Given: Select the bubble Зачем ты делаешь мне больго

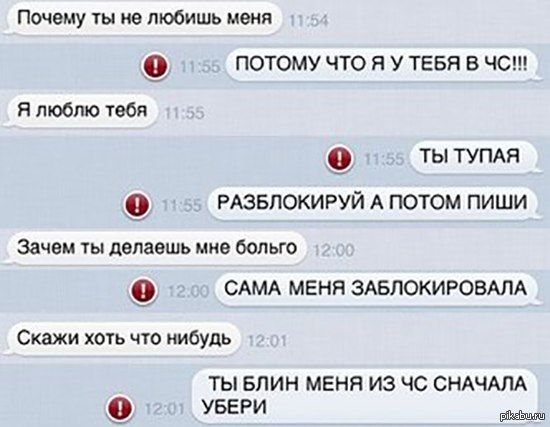Looking at the screenshot, I should pyautogui.click(x=155, y=248).
